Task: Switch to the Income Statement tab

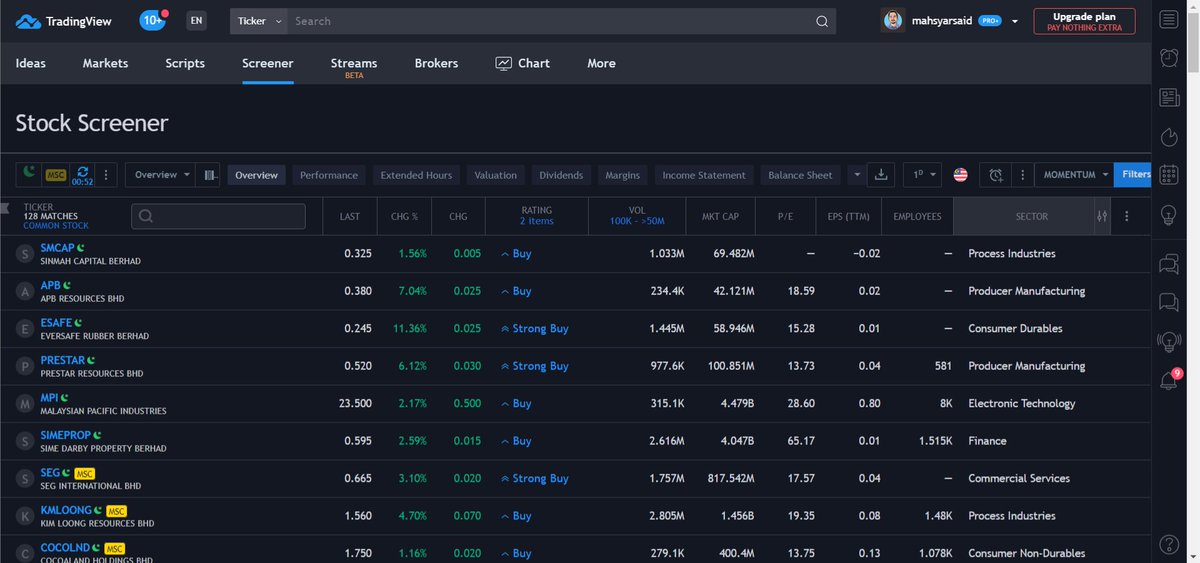Action: tap(704, 175)
